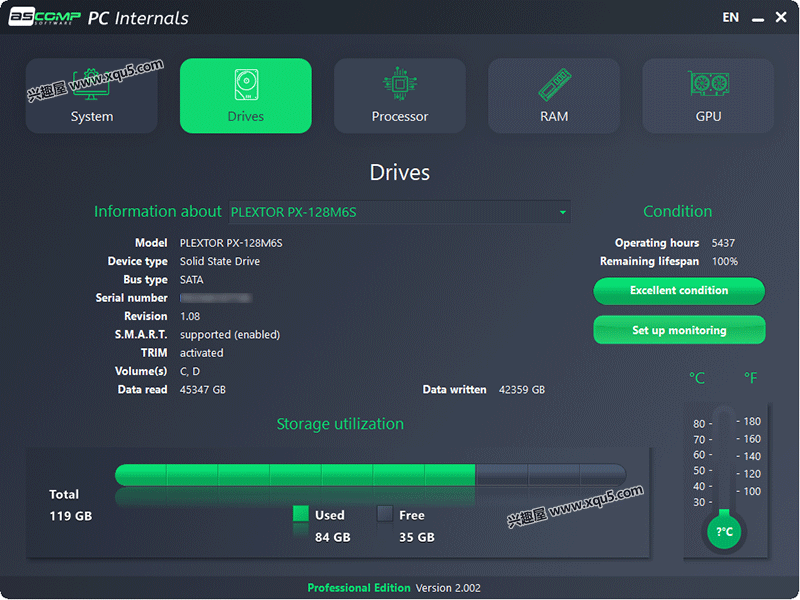Switch to the Drives tab
The image size is (800, 600).
pos(245,95)
